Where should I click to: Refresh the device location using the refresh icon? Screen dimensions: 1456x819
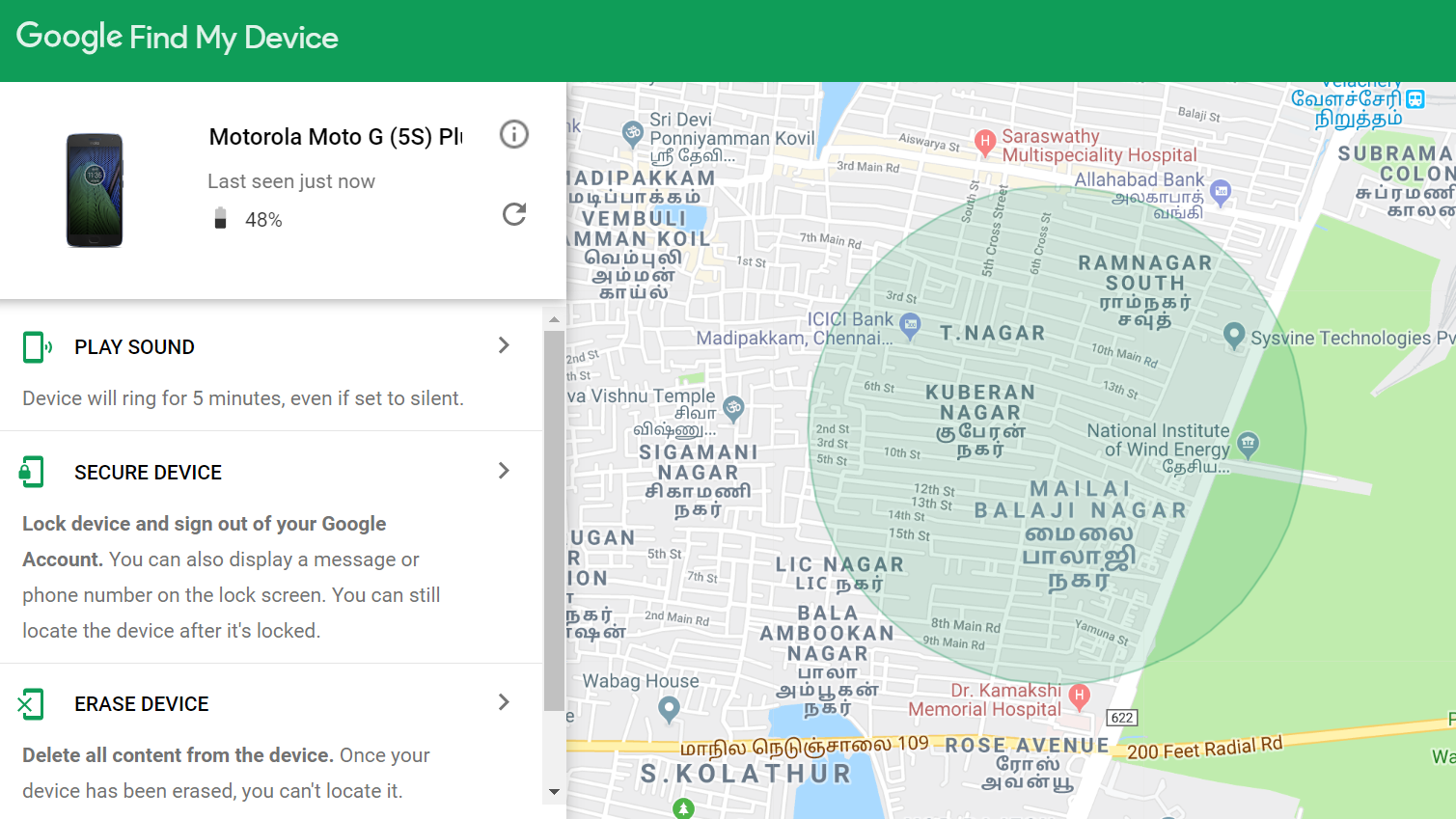coord(514,213)
